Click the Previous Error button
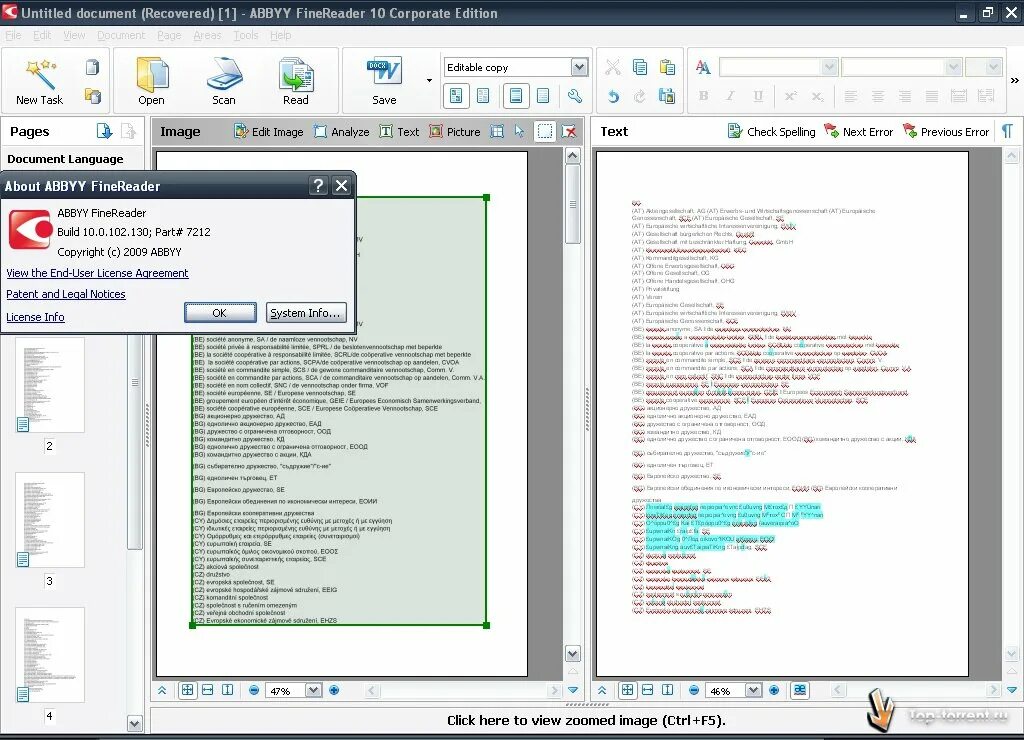This screenshot has width=1024, height=740. pos(946,132)
